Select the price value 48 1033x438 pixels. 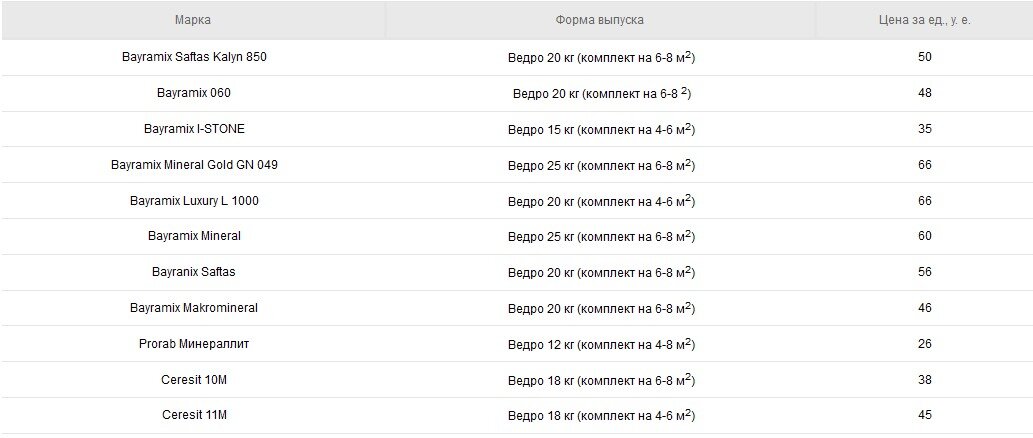click(925, 93)
